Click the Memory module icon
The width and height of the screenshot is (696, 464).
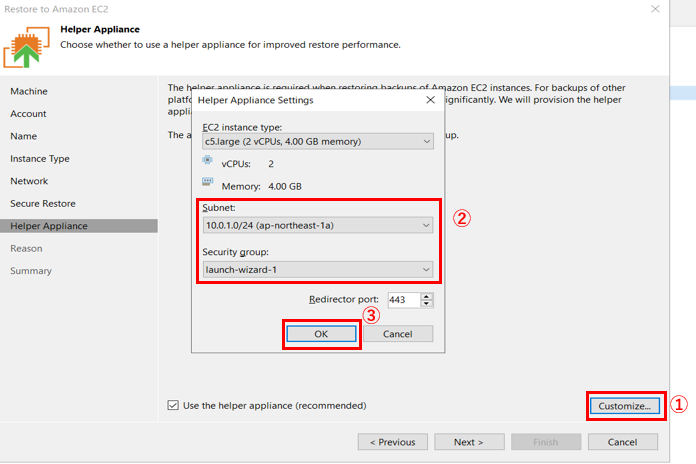coord(207,182)
